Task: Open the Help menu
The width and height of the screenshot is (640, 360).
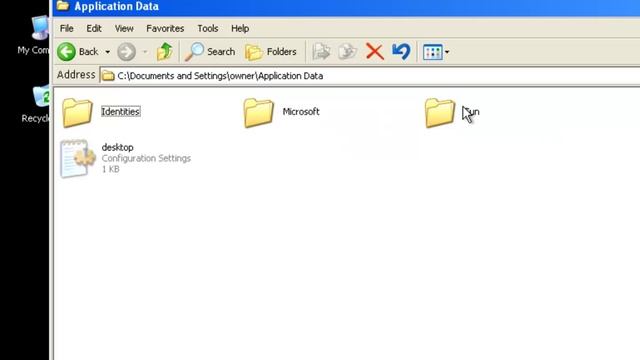Action: click(240, 29)
